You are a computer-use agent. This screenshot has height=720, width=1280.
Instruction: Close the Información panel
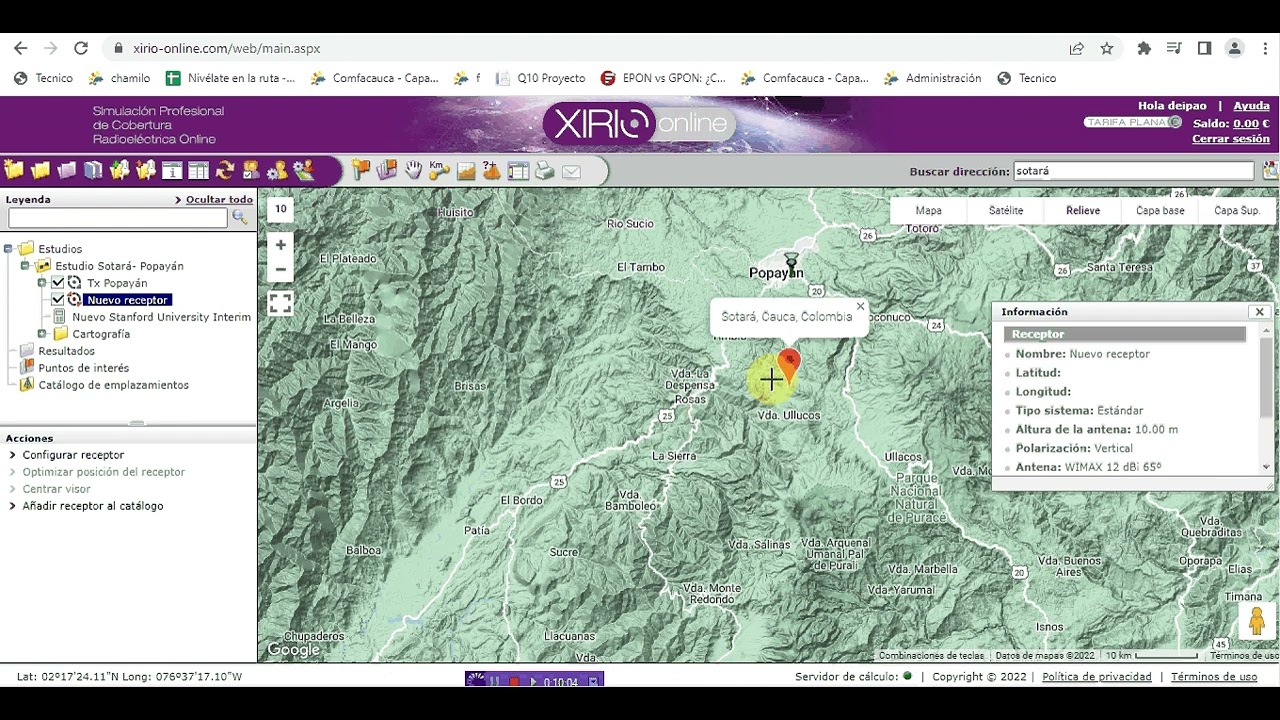1259,312
